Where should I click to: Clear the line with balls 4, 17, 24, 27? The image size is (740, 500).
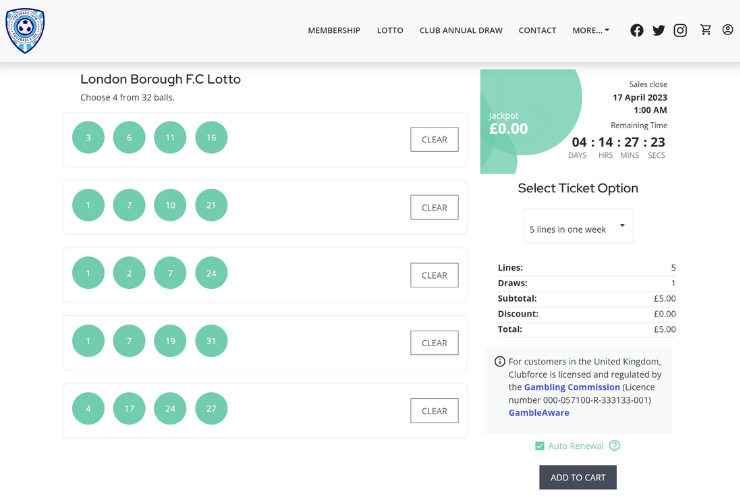pos(434,411)
